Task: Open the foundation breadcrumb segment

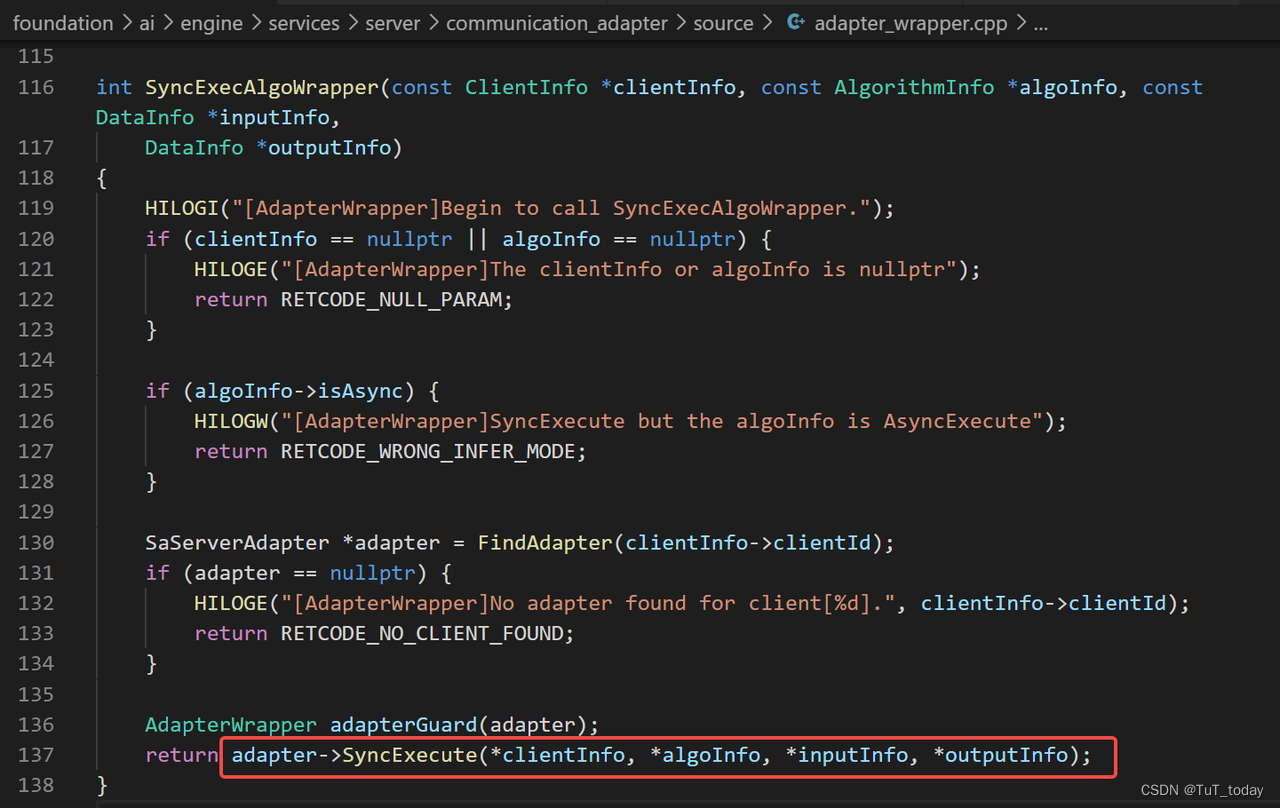Action: tap(63, 23)
